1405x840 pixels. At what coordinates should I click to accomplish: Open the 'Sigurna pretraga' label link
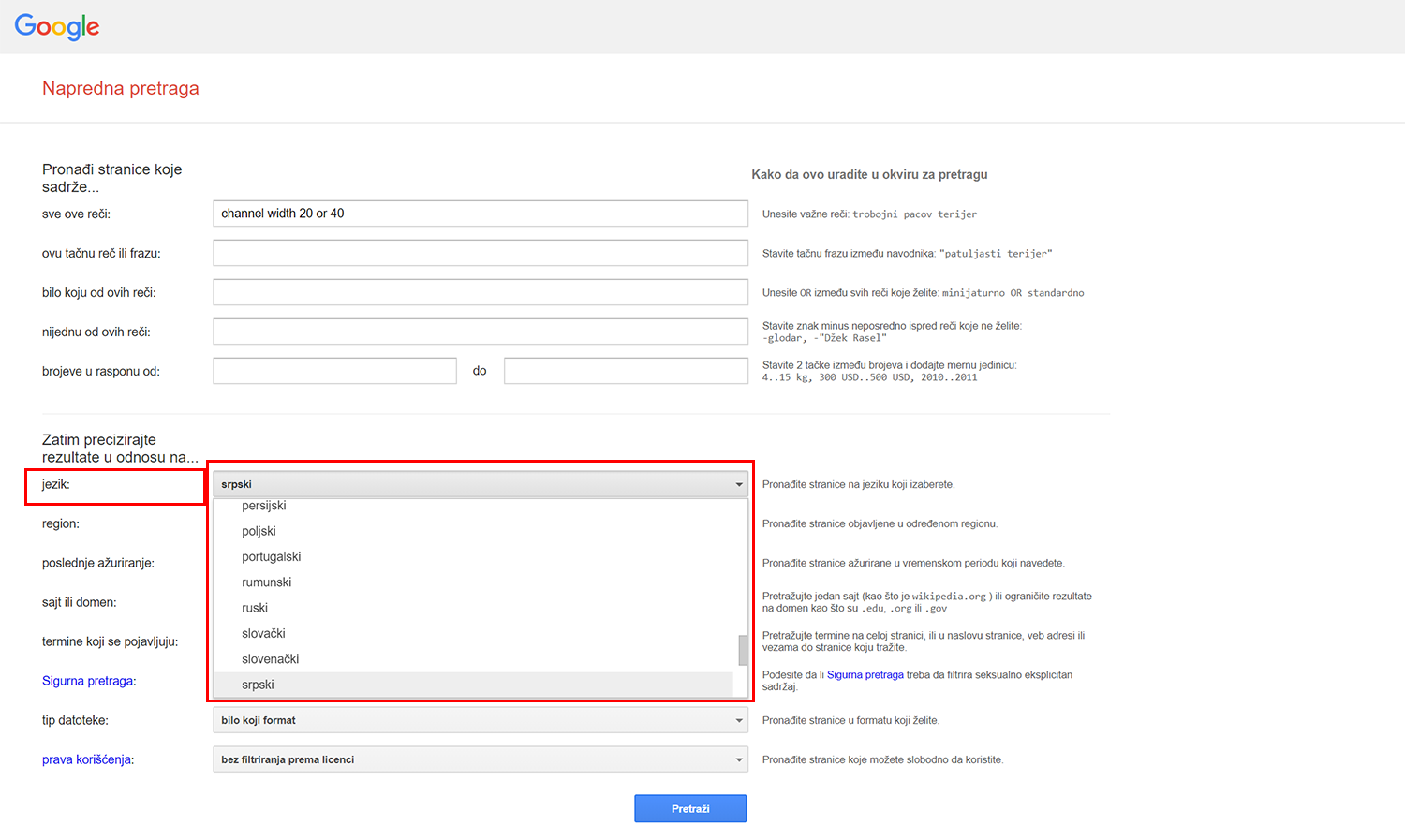pos(88,681)
